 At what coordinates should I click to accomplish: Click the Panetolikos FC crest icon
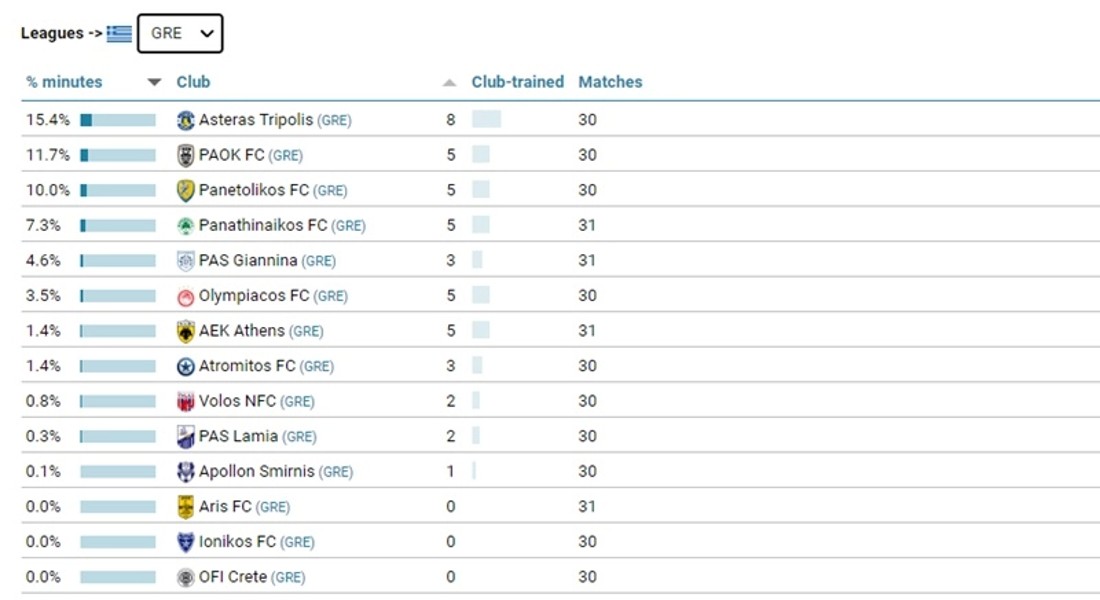[x=185, y=190]
